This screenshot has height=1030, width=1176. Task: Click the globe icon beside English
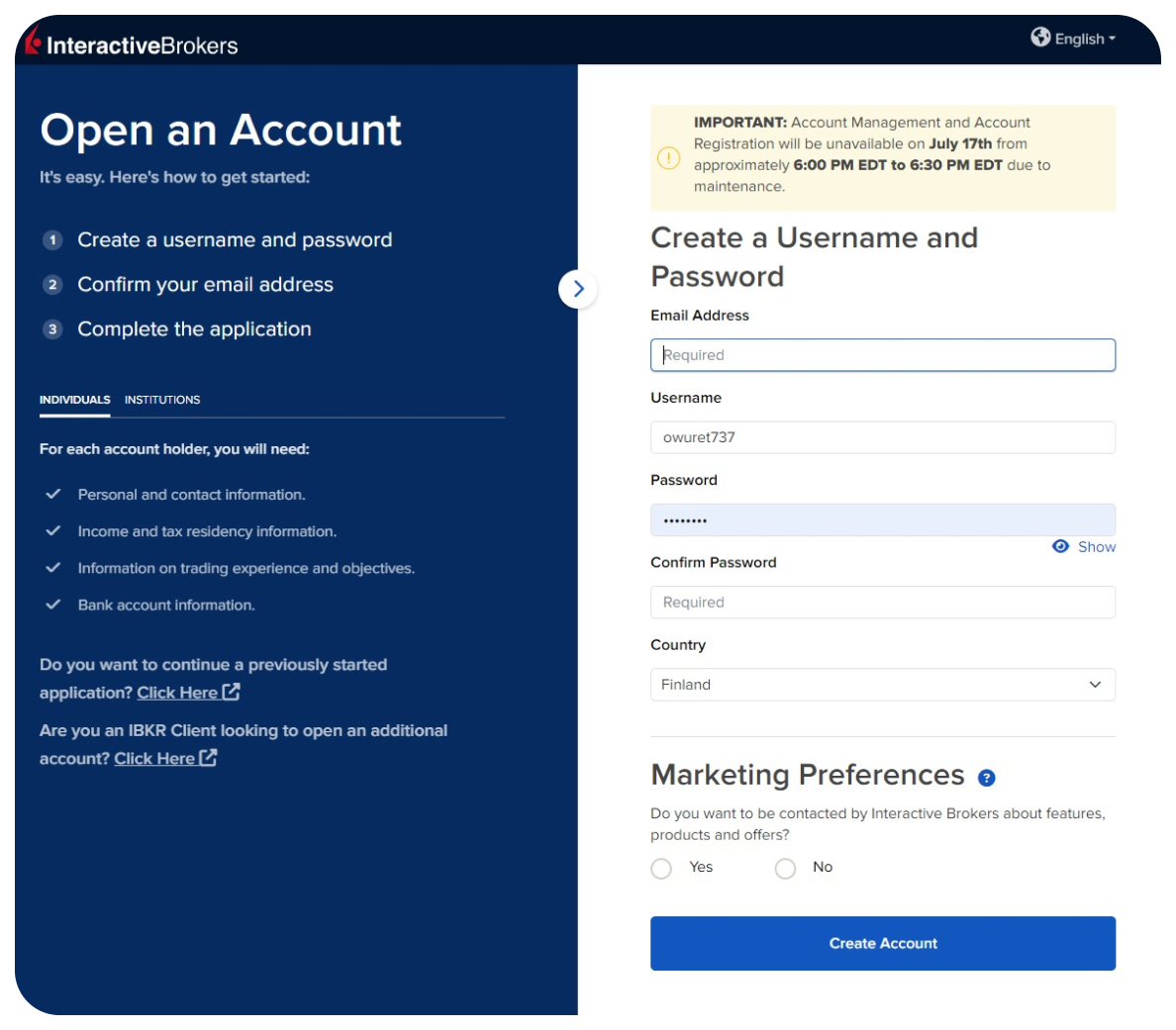coord(1040,38)
